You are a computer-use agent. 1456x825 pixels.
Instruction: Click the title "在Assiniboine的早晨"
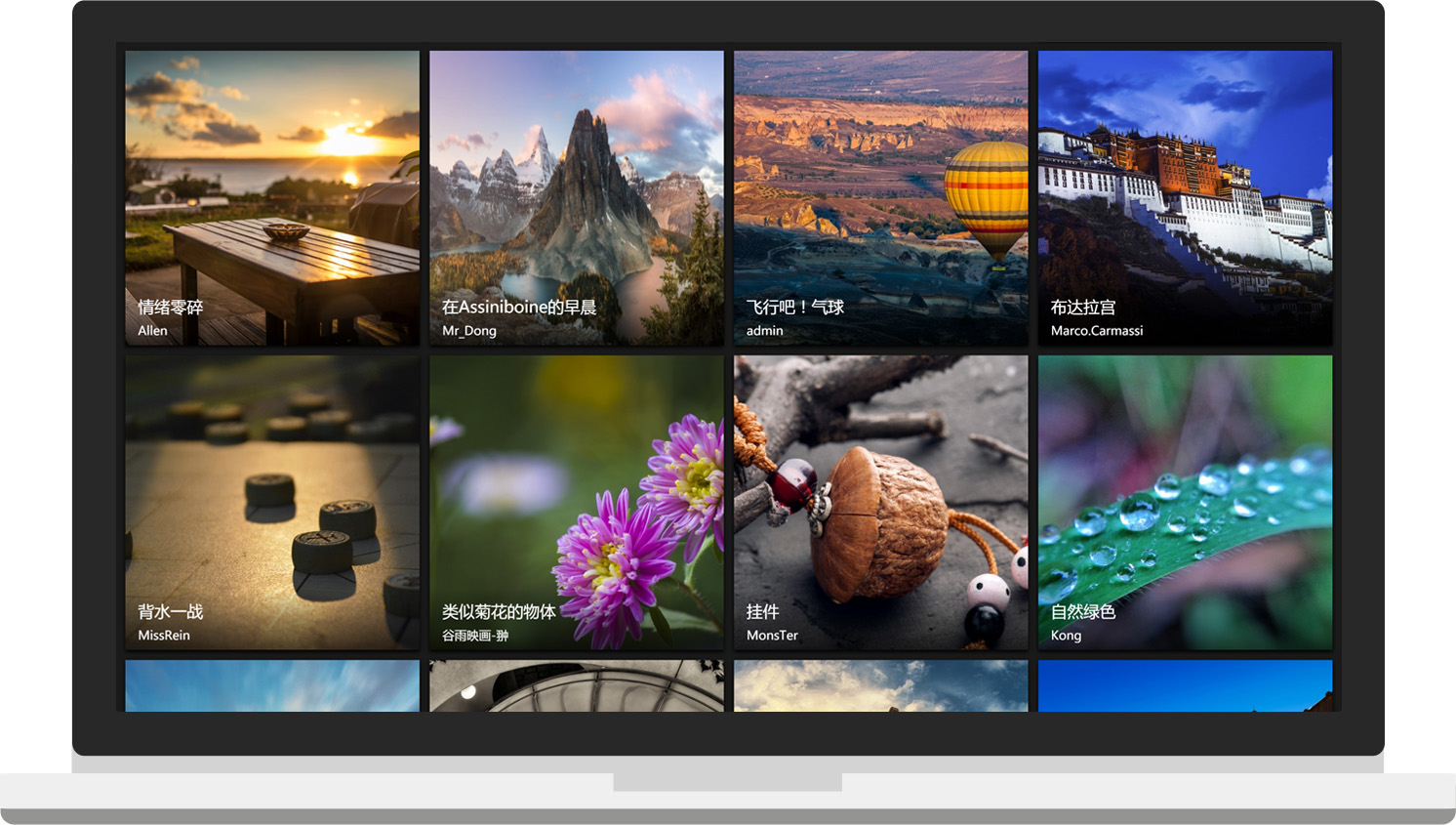tap(519, 308)
